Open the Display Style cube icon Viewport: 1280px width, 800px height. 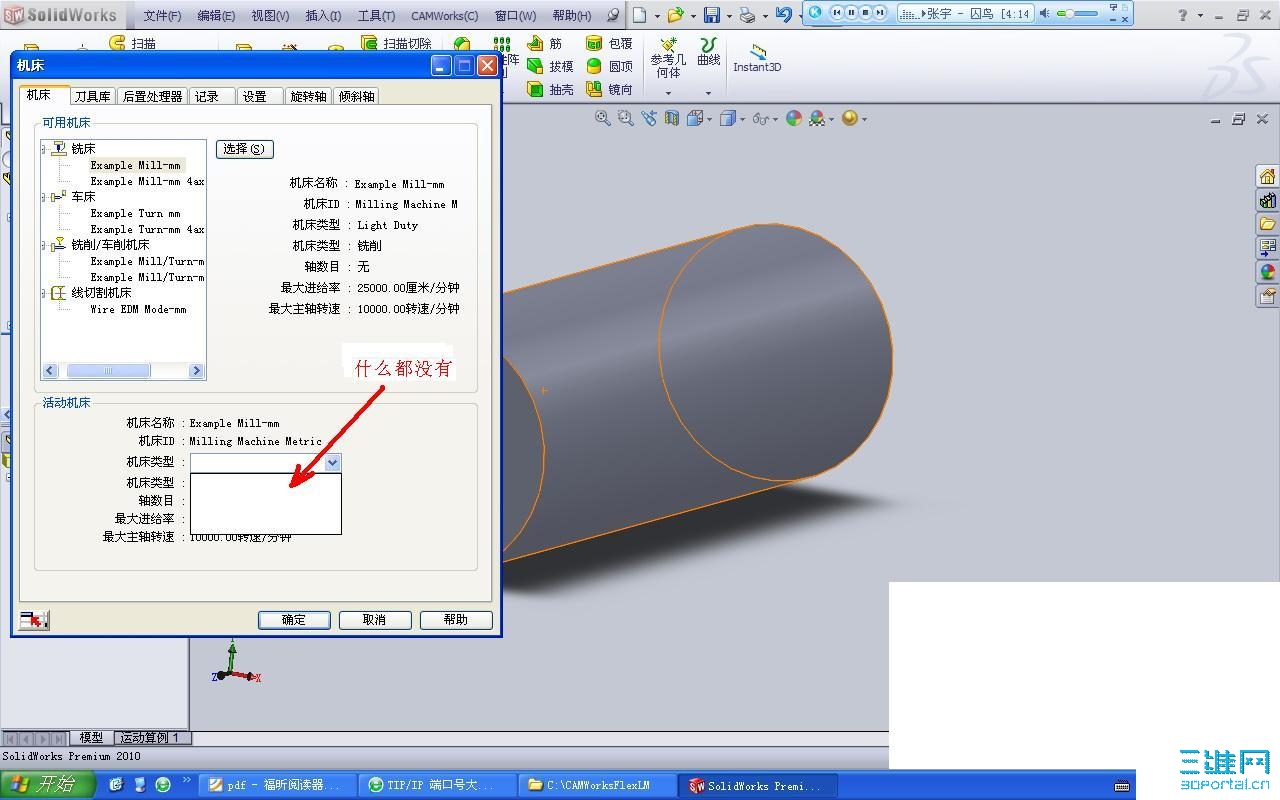coord(727,118)
